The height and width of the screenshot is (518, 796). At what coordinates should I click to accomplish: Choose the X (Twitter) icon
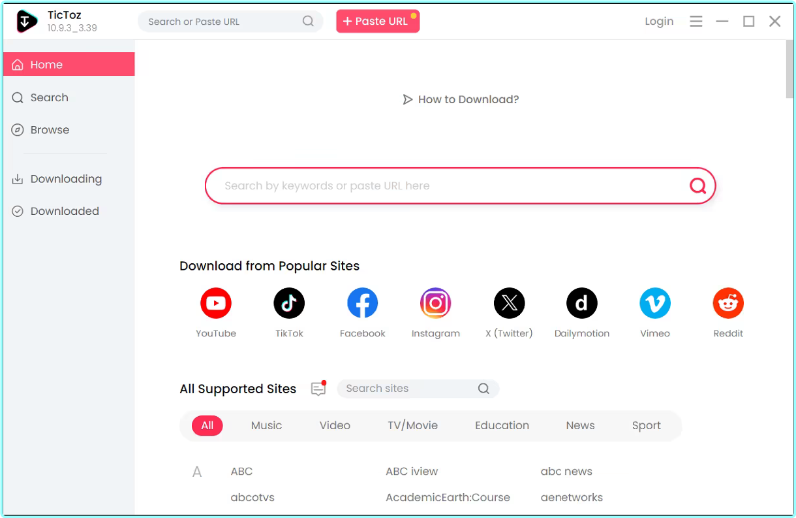509,303
